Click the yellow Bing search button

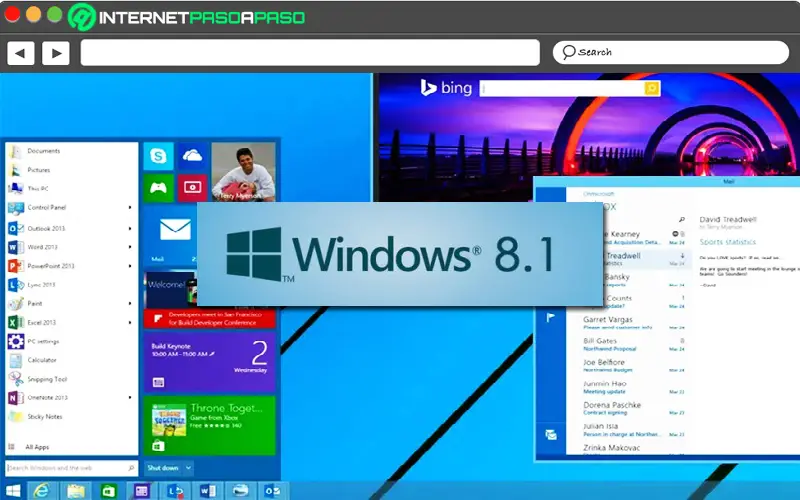(652, 88)
